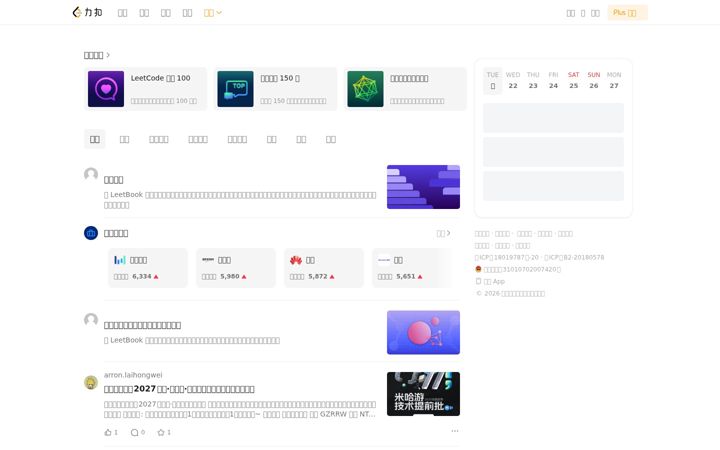720x450 pixels.
Task: Click arron.laihongwei's yellow avatar
Action: pyautogui.click(x=91, y=382)
